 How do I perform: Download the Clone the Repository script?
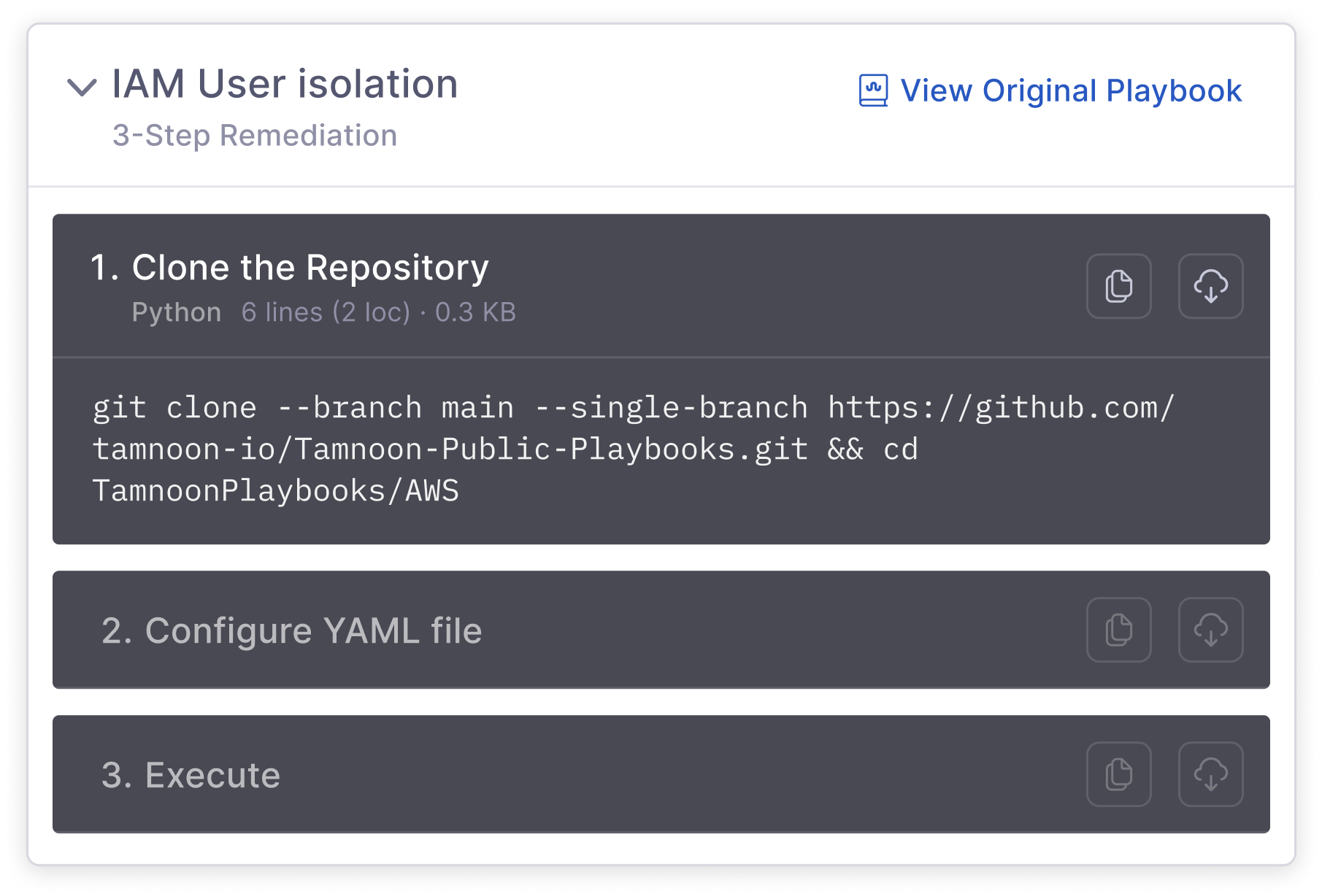click(x=1210, y=286)
